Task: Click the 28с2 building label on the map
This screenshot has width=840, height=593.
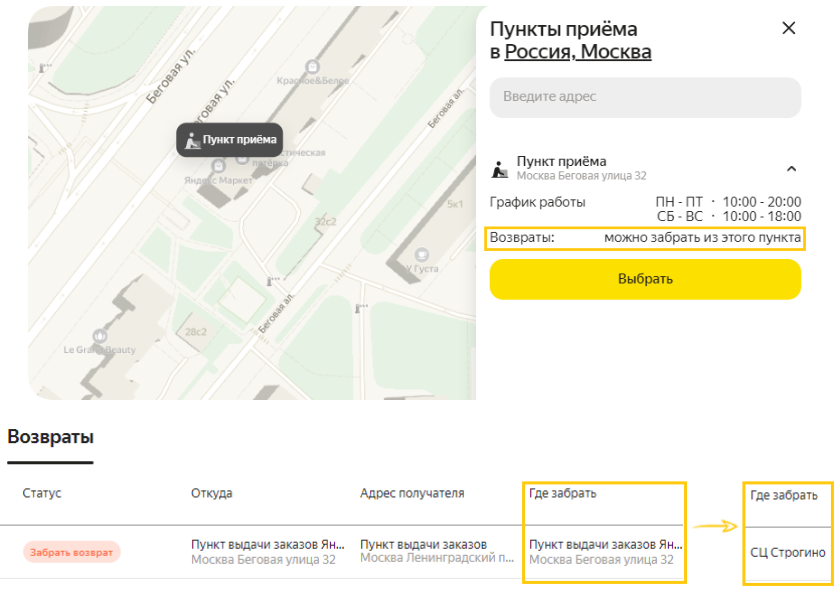Action: [196, 332]
